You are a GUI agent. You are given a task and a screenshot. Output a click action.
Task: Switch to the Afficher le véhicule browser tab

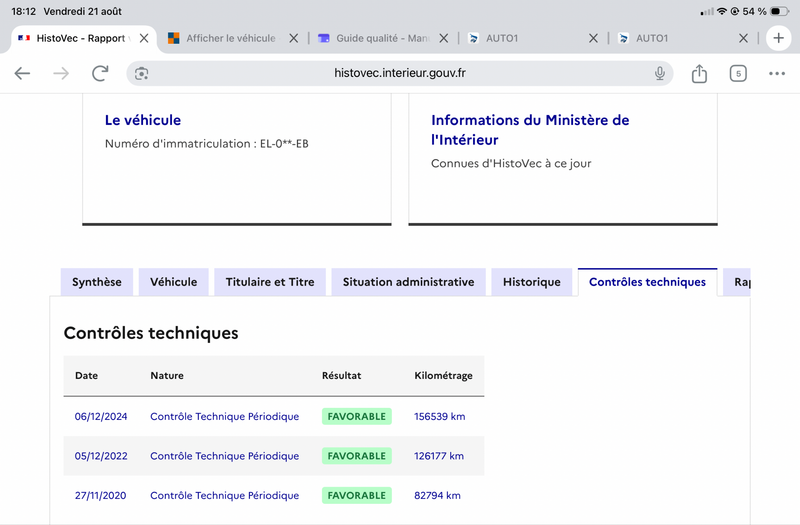(x=231, y=38)
